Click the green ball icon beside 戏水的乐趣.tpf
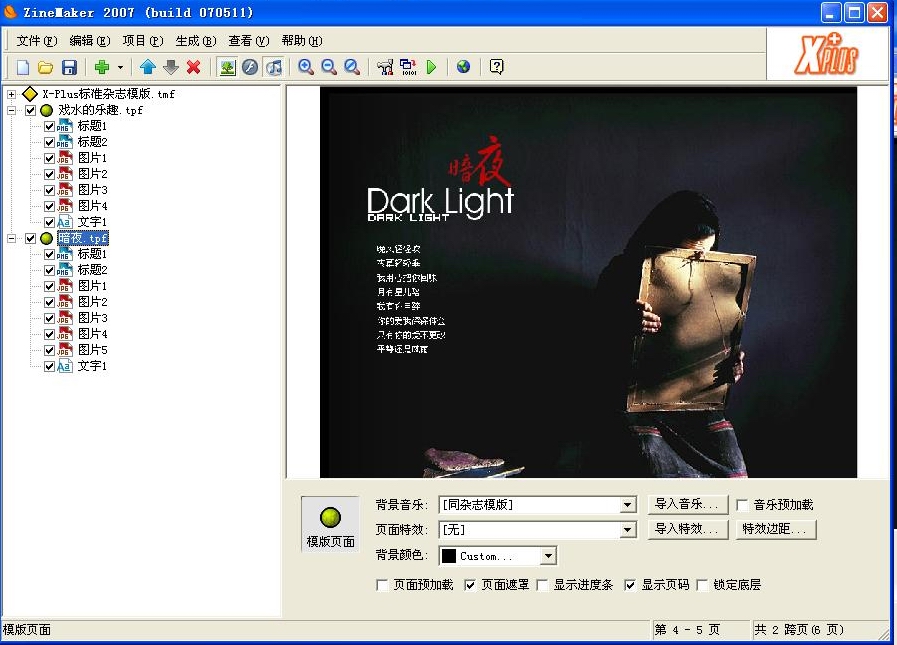The width and height of the screenshot is (897, 645). coord(47,110)
